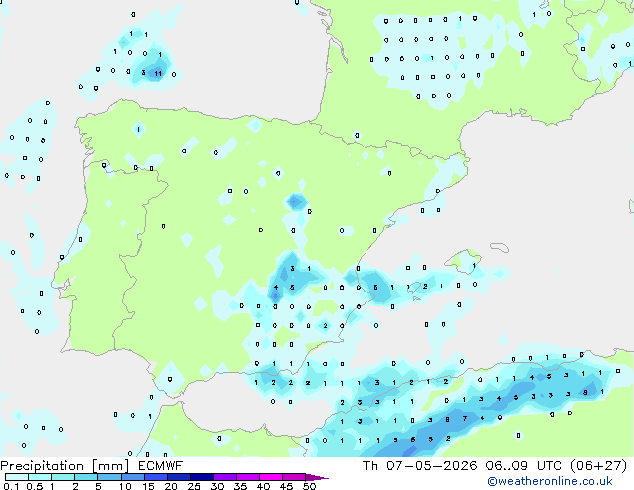Viewport: 634px width, 490px height.
Task: Click the '(06+27)' forecast offset text
Action: click(598, 466)
